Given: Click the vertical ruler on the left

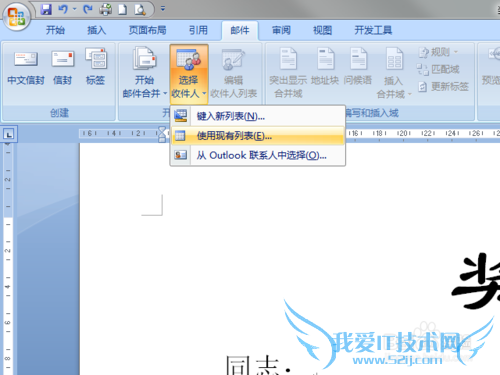Looking at the screenshot, I should pos(8,258).
